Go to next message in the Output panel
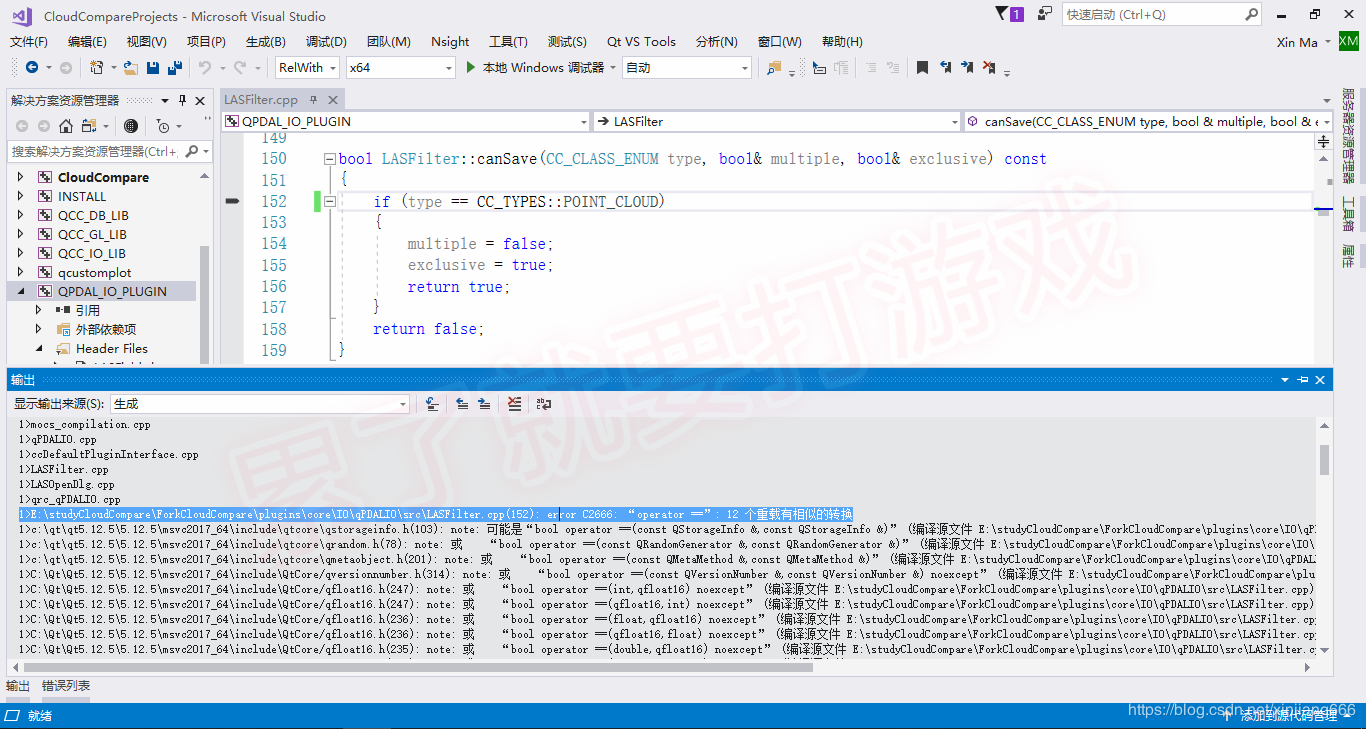The image size is (1366, 729). coord(484,403)
